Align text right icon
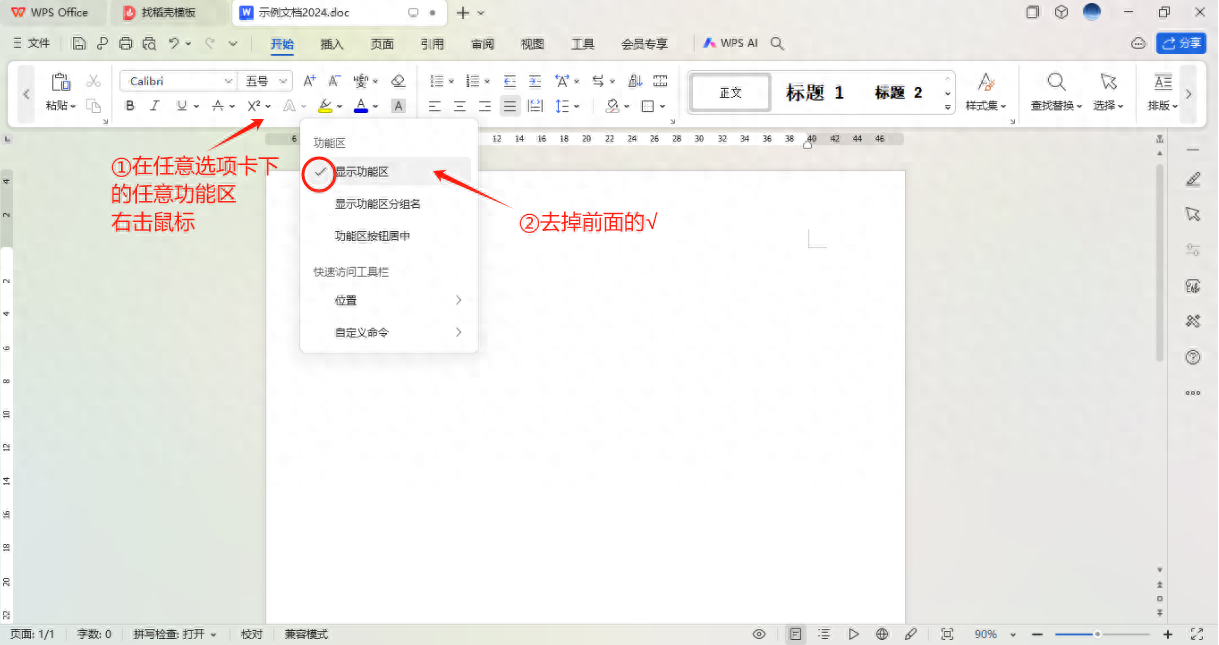Image resolution: width=1219 pixels, height=645 pixels. 485,106
